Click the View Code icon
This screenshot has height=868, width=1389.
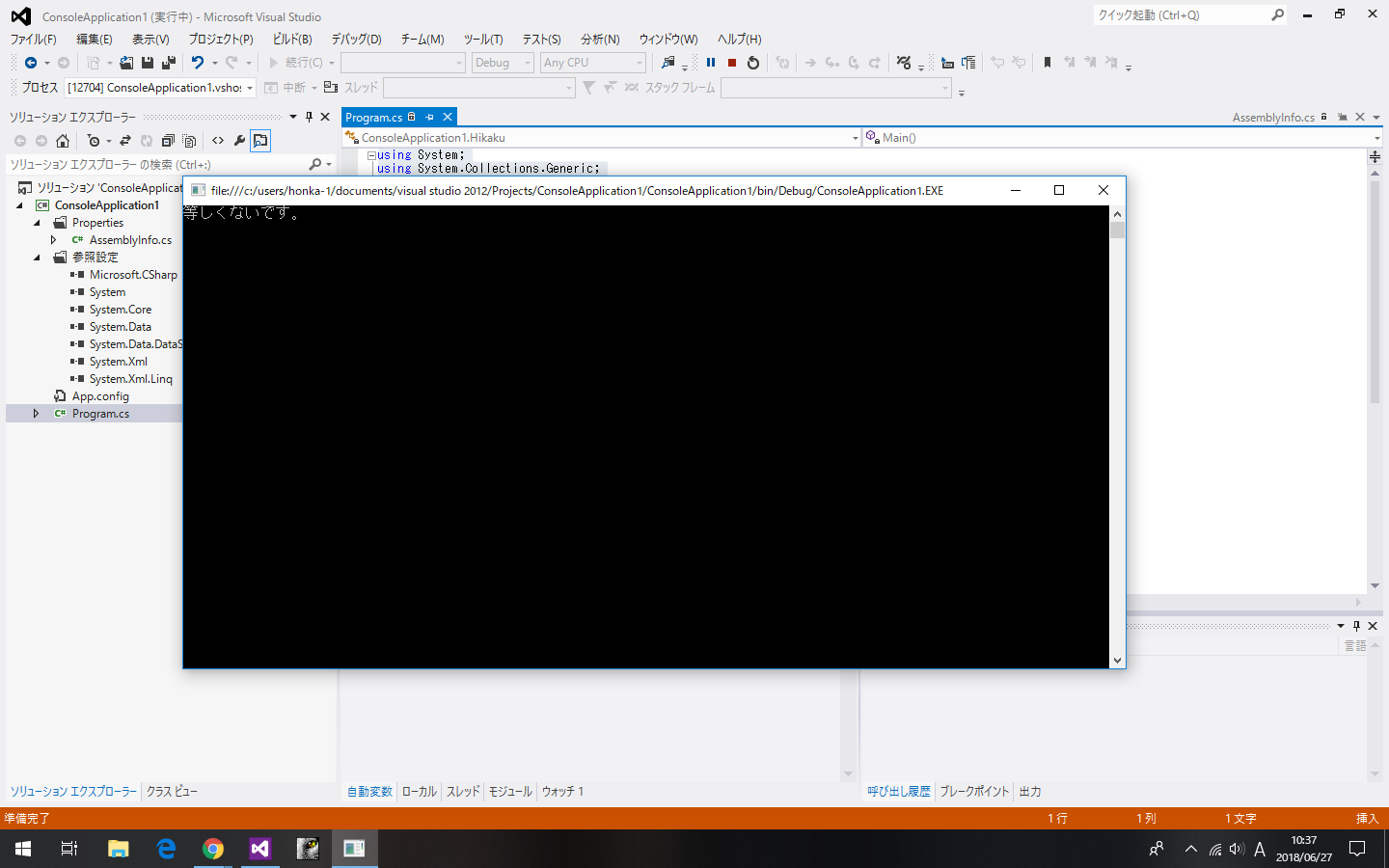pyautogui.click(x=218, y=141)
